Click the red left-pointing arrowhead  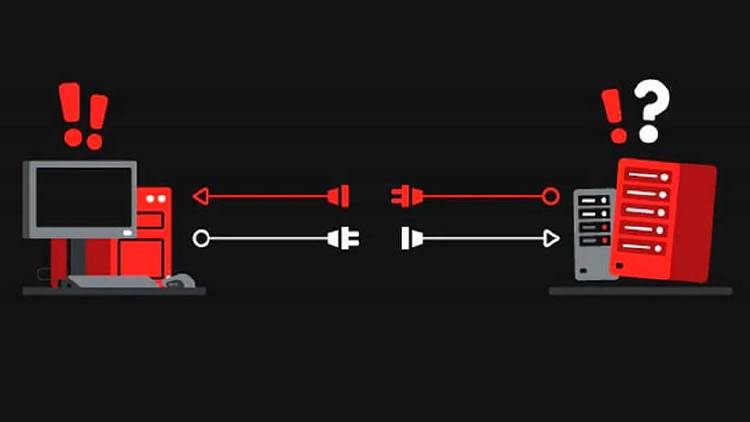click(200, 196)
